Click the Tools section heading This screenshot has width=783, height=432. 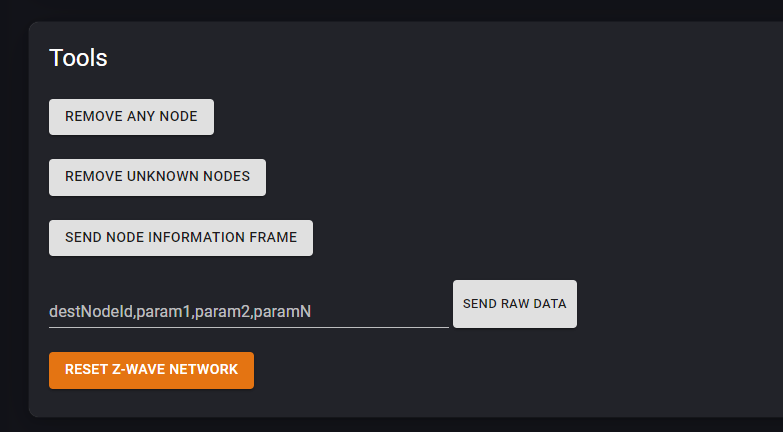coord(78,58)
